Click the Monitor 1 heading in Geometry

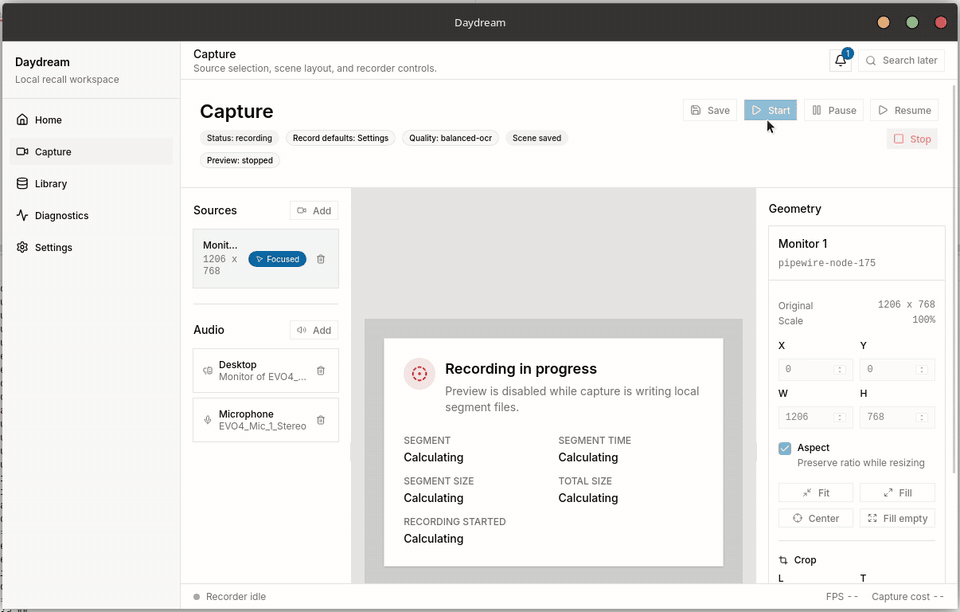(x=803, y=244)
